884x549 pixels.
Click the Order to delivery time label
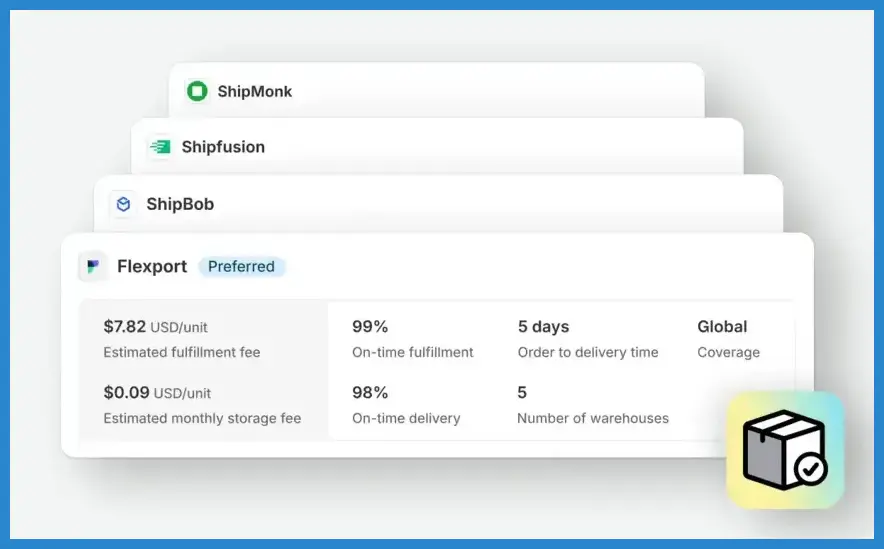point(588,352)
